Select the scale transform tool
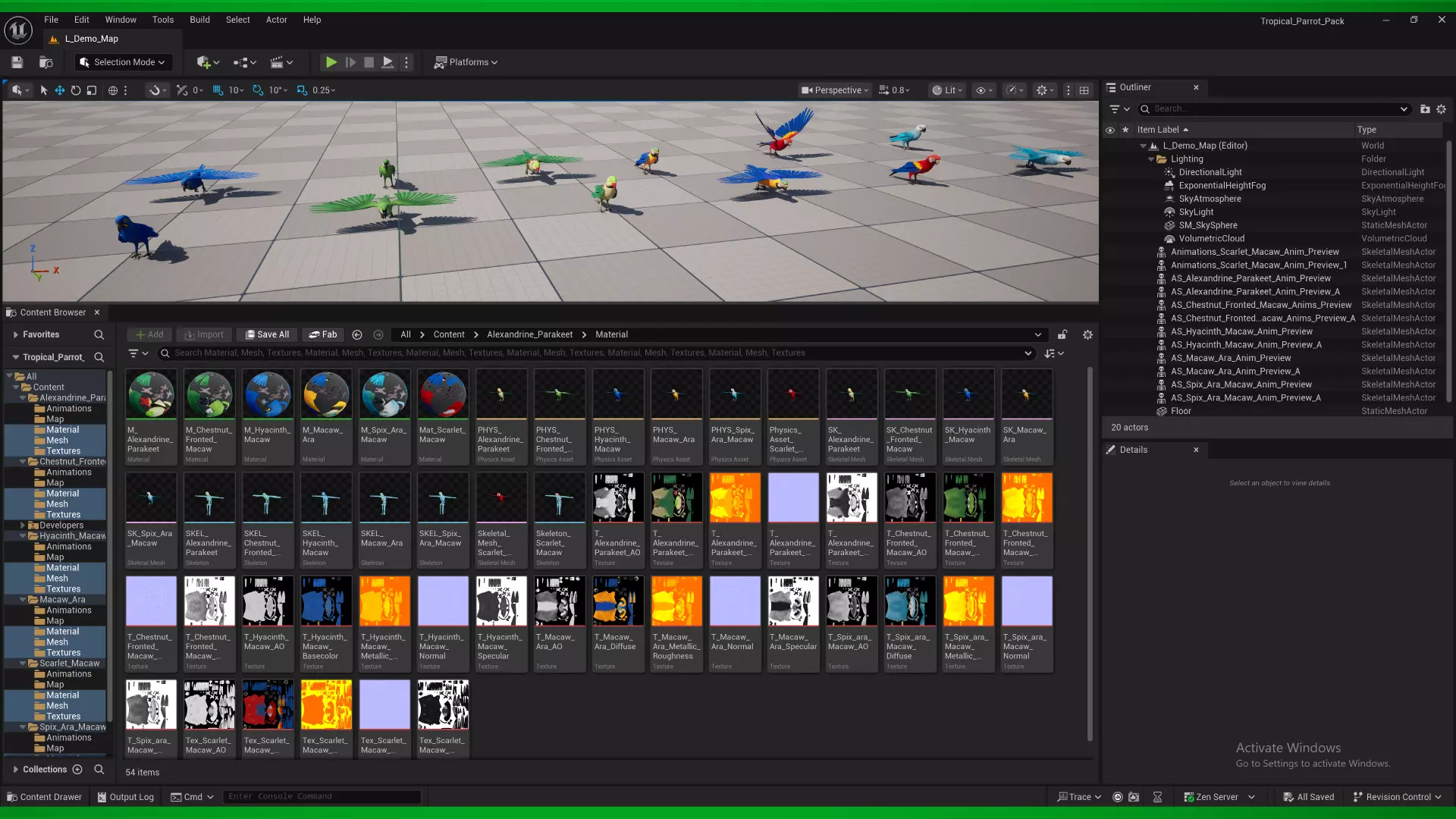1456x819 pixels. [92, 90]
